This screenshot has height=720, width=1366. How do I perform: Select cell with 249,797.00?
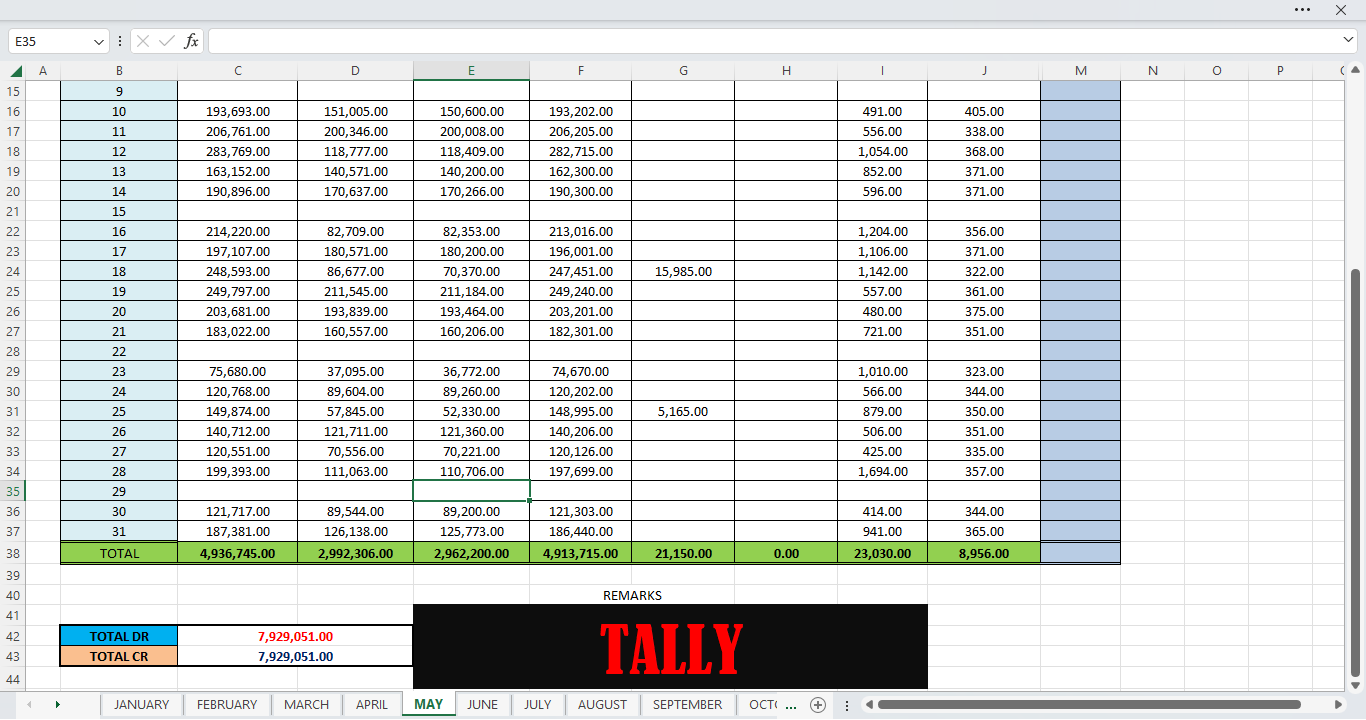tap(237, 291)
